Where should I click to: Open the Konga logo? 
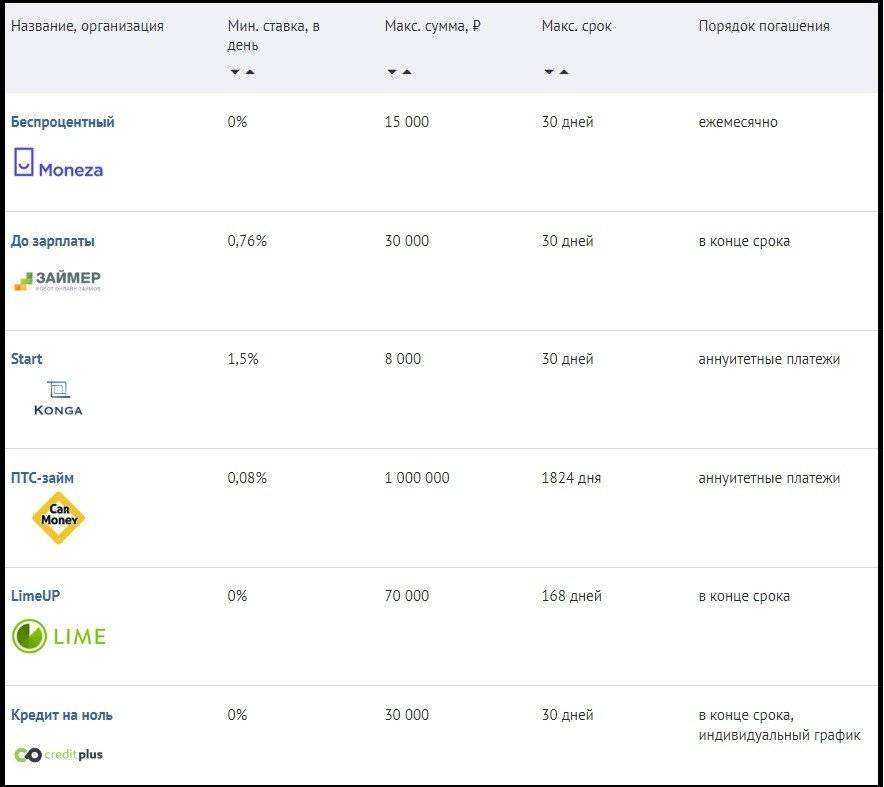(58, 397)
